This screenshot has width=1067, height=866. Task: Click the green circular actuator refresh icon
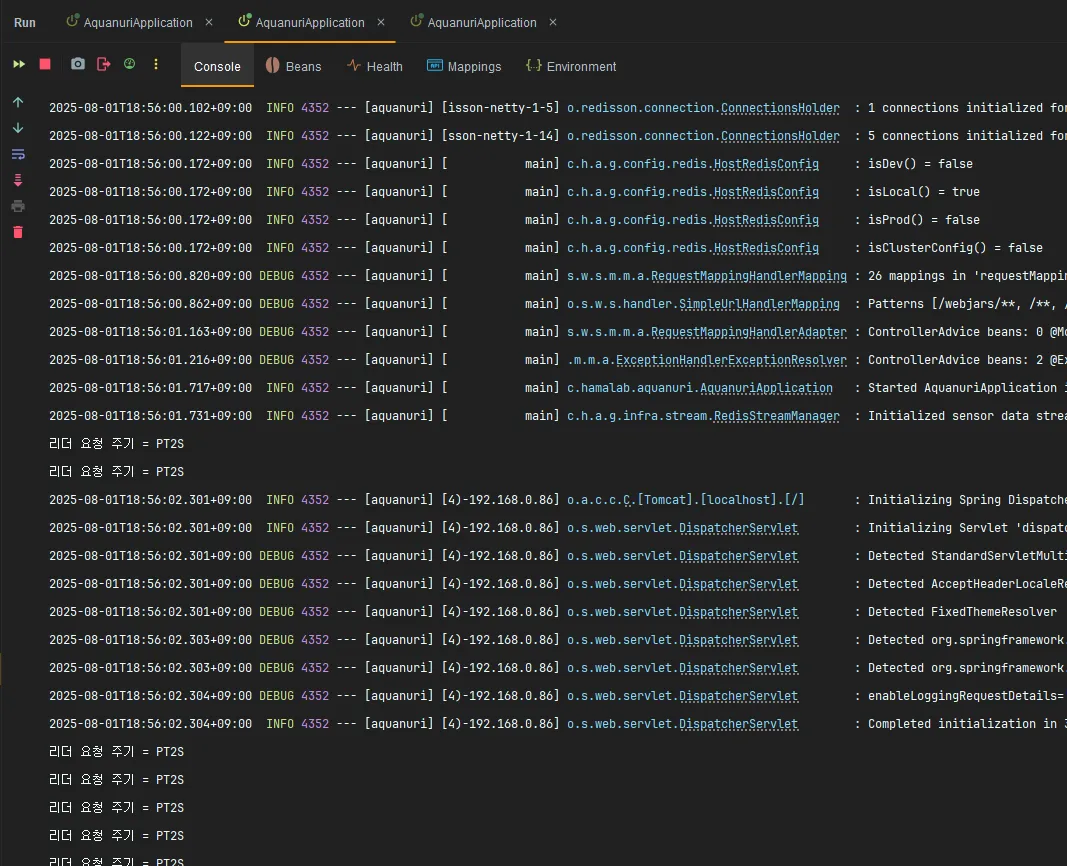click(129, 64)
